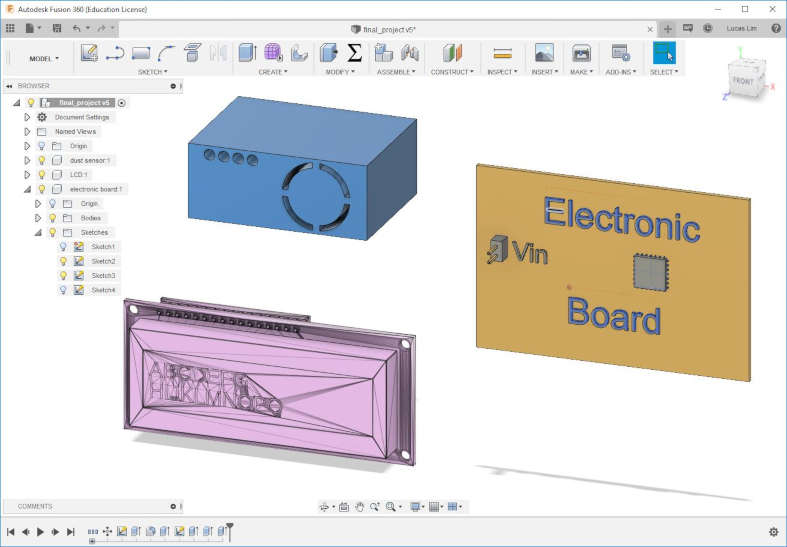Open the MODIFY menu
787x547 pixels.
(340, 72)
